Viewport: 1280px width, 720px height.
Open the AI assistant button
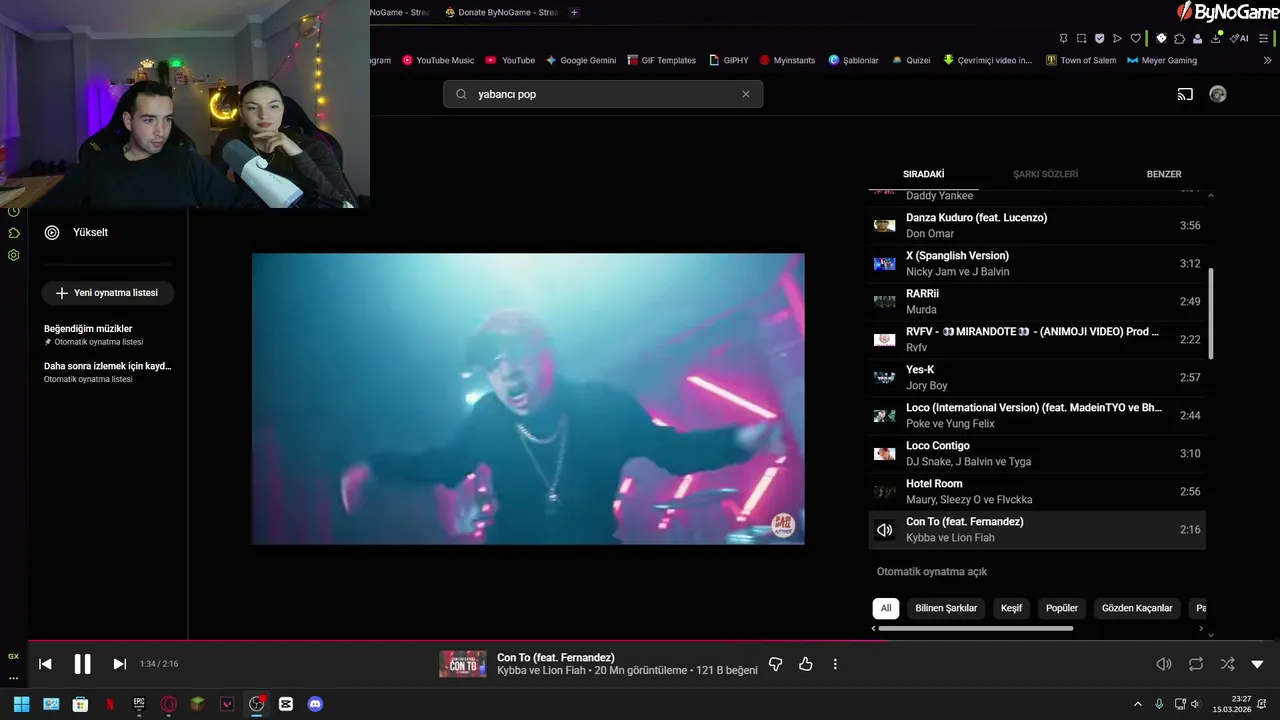[1239, 38]
